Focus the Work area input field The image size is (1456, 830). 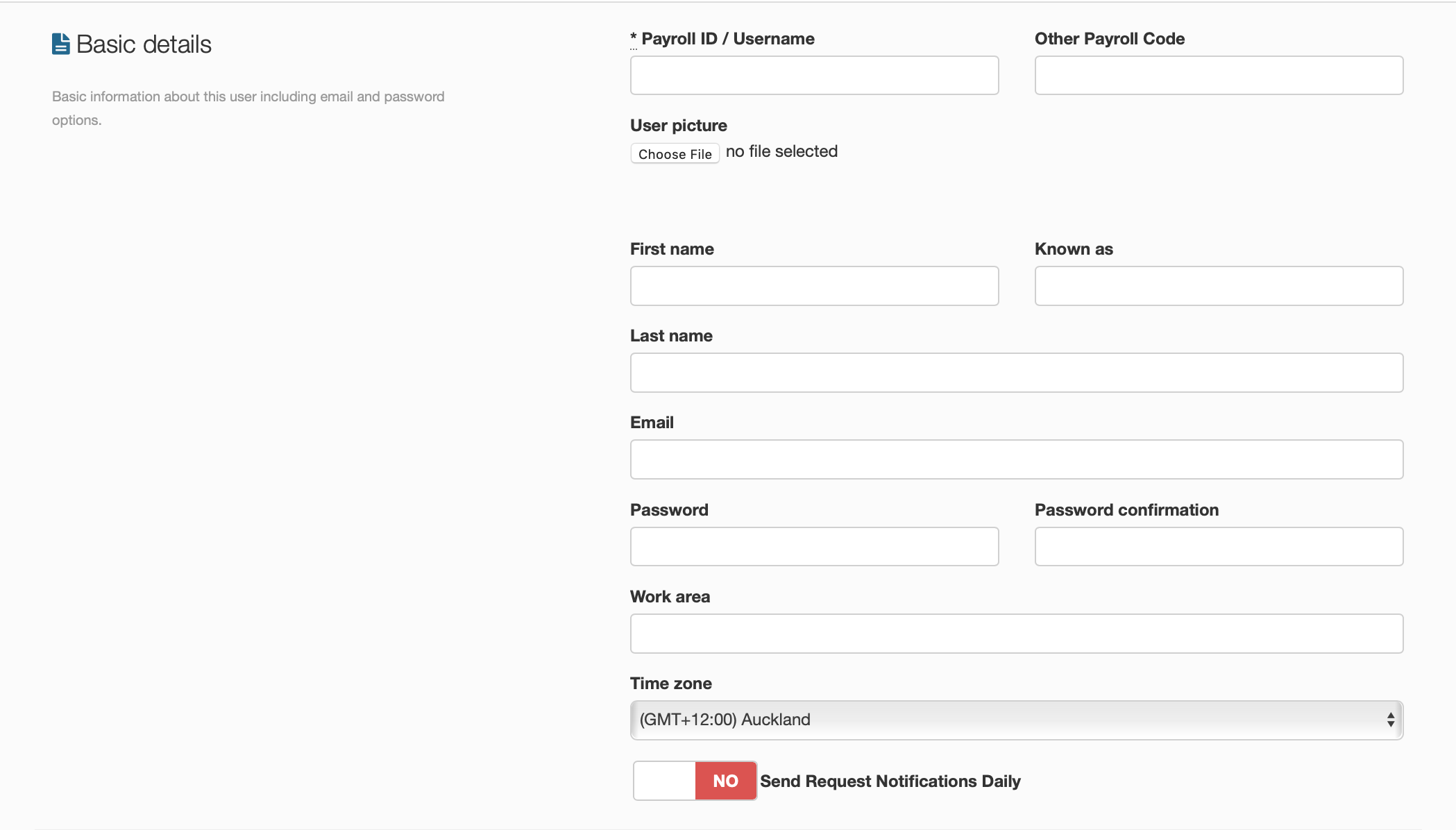[x=1016, y=633]
